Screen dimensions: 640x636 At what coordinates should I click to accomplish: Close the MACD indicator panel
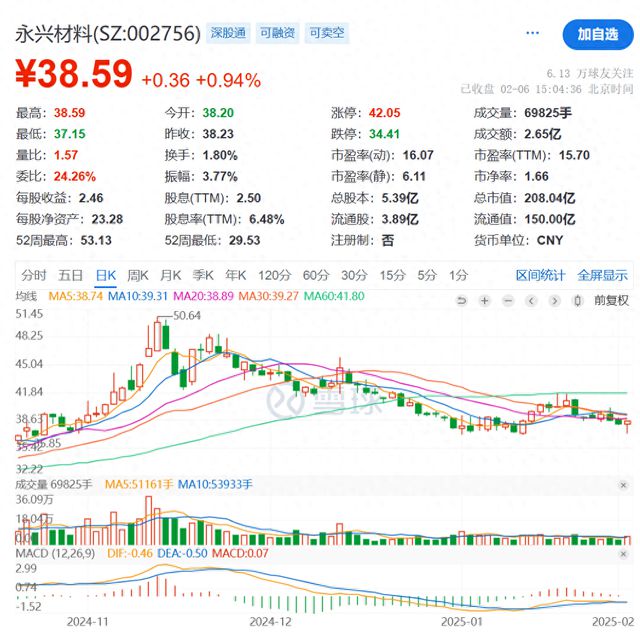click(623, 554)
